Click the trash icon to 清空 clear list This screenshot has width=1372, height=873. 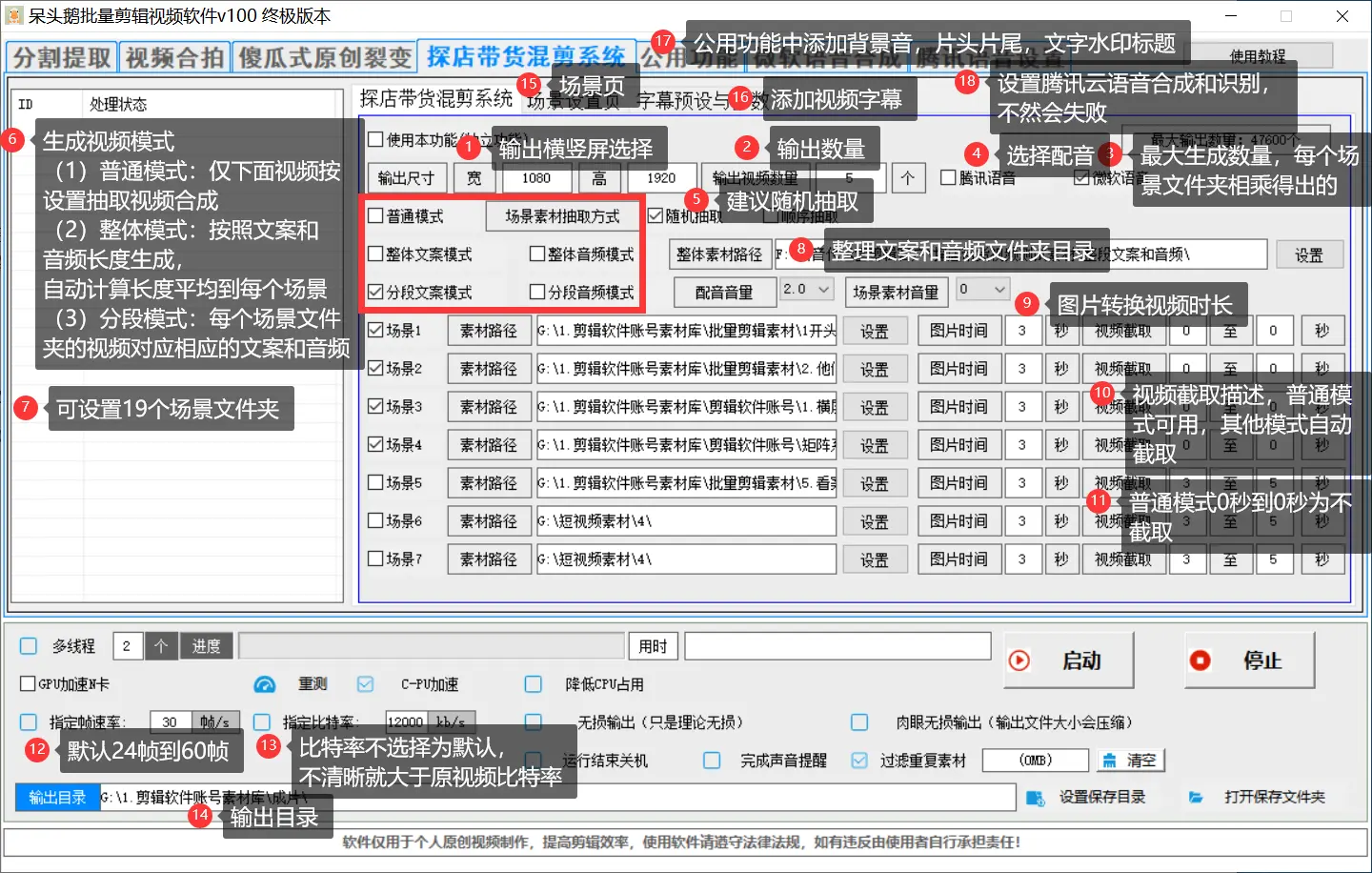pos(1108,760)
